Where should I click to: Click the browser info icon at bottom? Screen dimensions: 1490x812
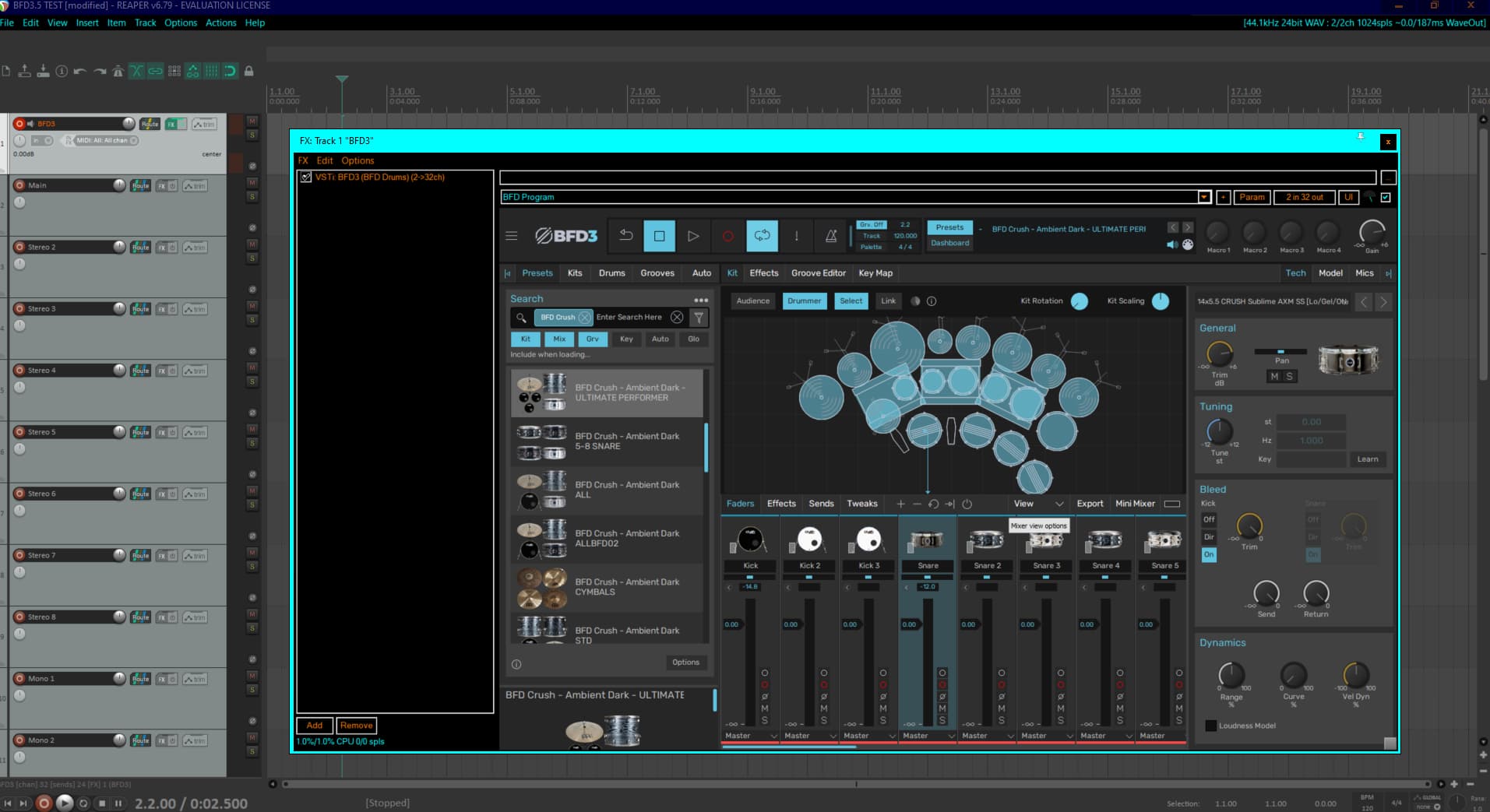tap(516, 664)
